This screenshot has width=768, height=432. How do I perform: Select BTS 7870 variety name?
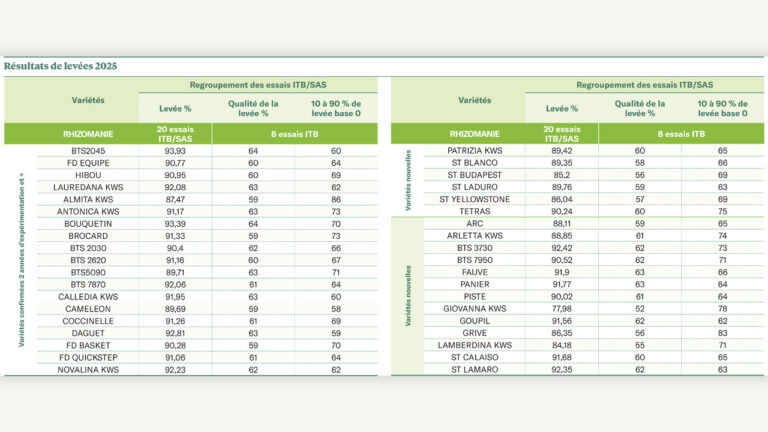(88, 285)
